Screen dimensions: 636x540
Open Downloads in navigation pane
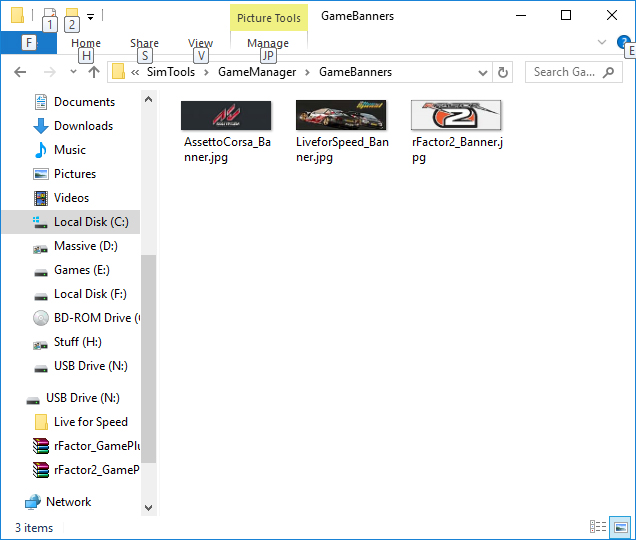coord(83,126)
